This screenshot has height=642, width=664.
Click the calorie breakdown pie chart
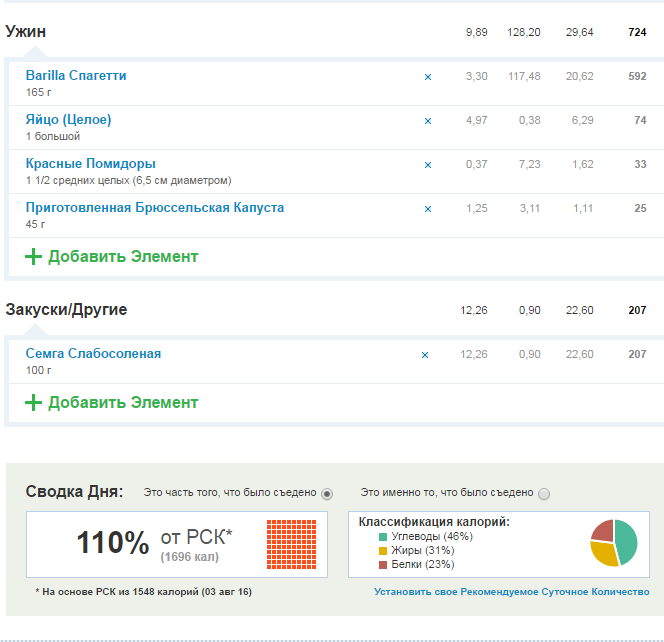pos(613,544)
